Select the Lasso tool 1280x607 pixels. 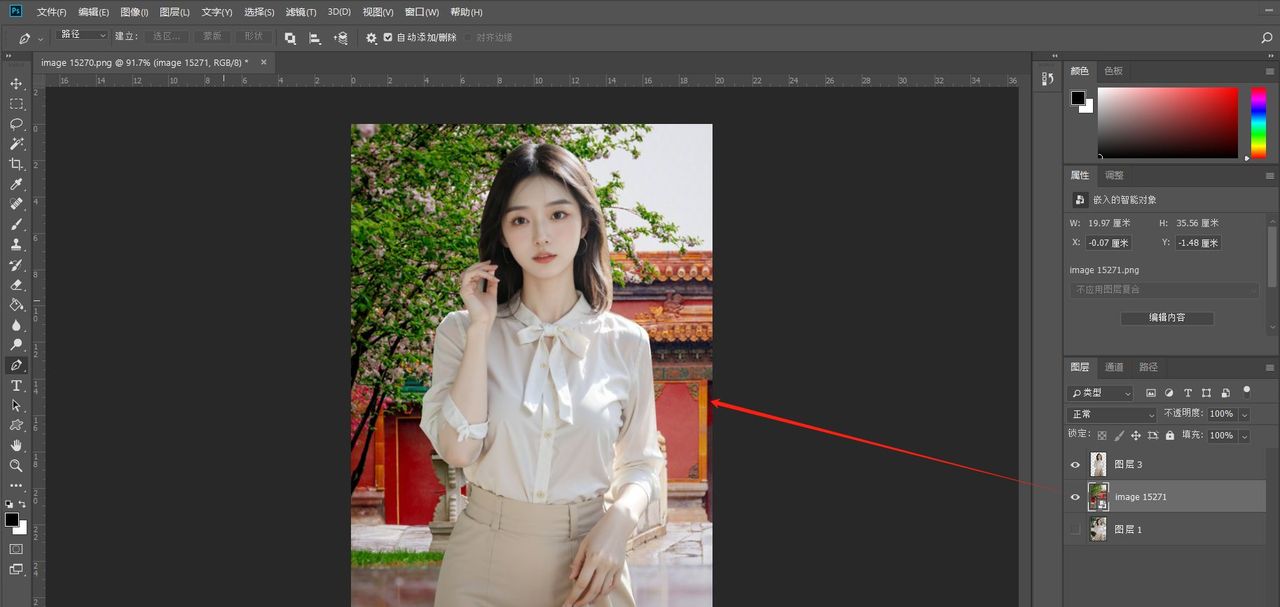[x=16, y=124]
